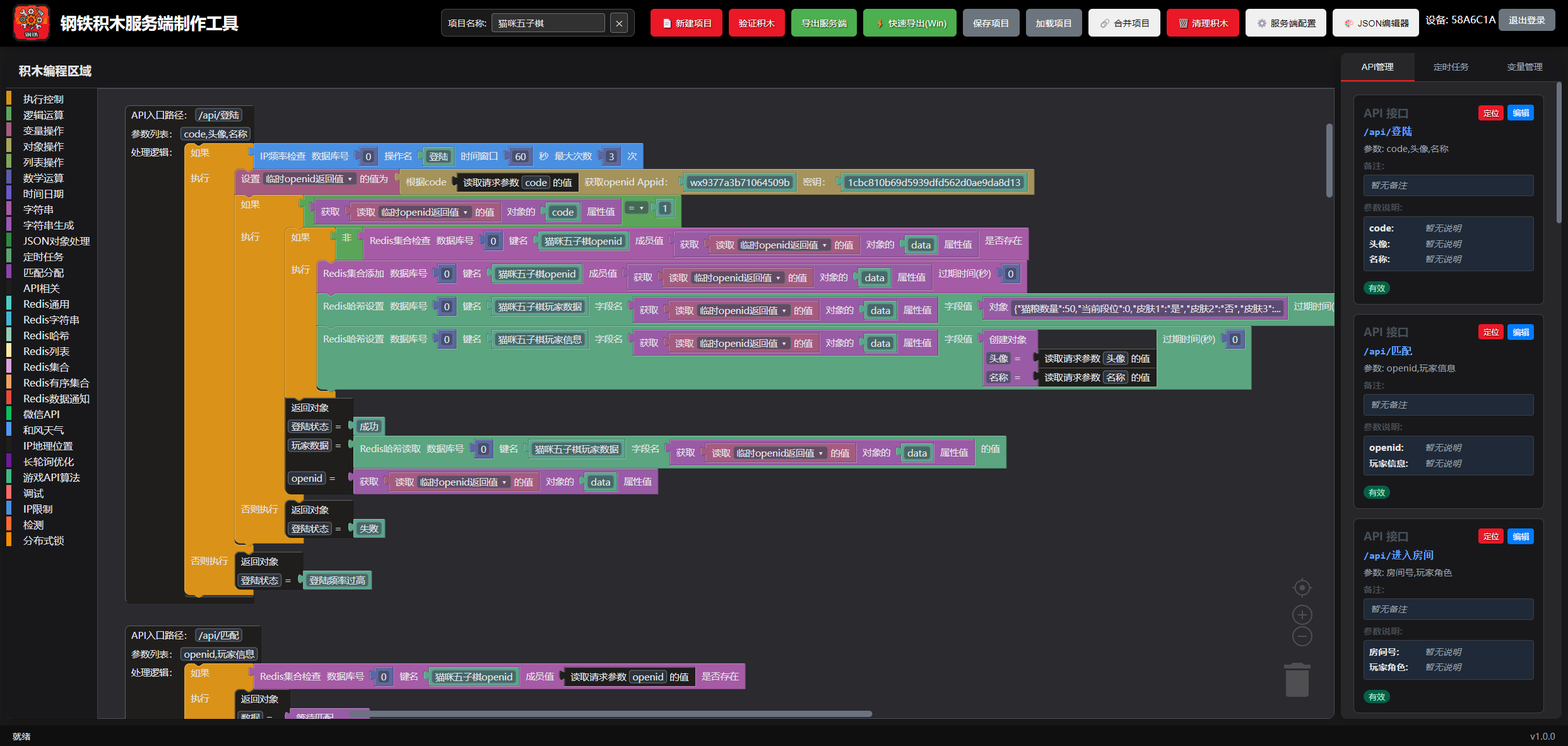
Task: Click the 项目名称 input field
Action: [547, 23]
